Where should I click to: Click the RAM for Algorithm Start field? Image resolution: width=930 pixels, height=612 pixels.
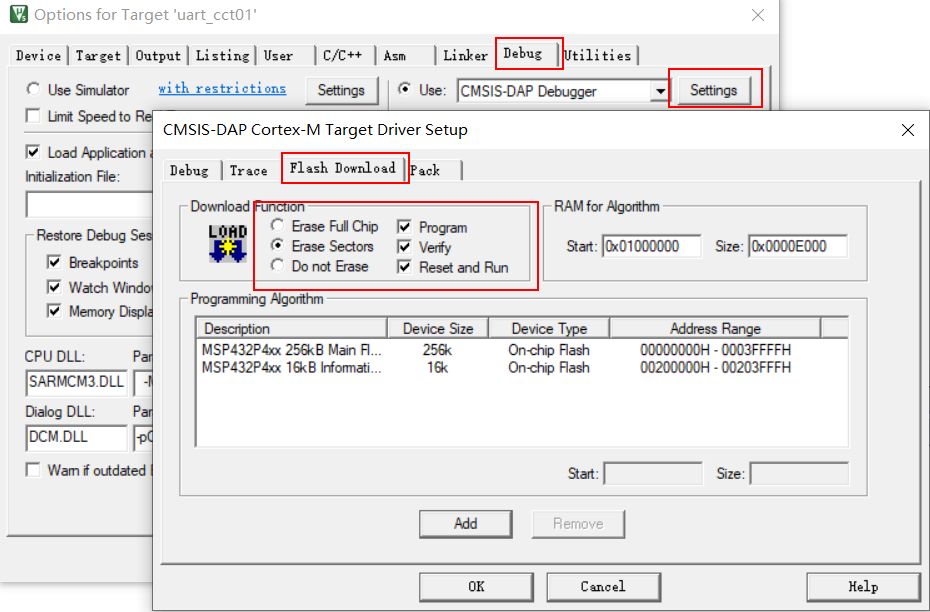pos(652,246)
